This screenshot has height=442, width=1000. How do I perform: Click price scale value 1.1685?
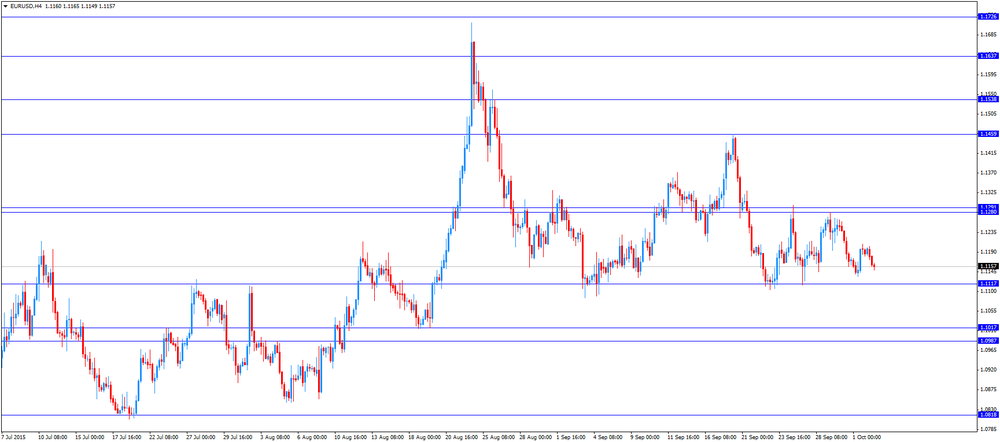[x=988, y=35]
